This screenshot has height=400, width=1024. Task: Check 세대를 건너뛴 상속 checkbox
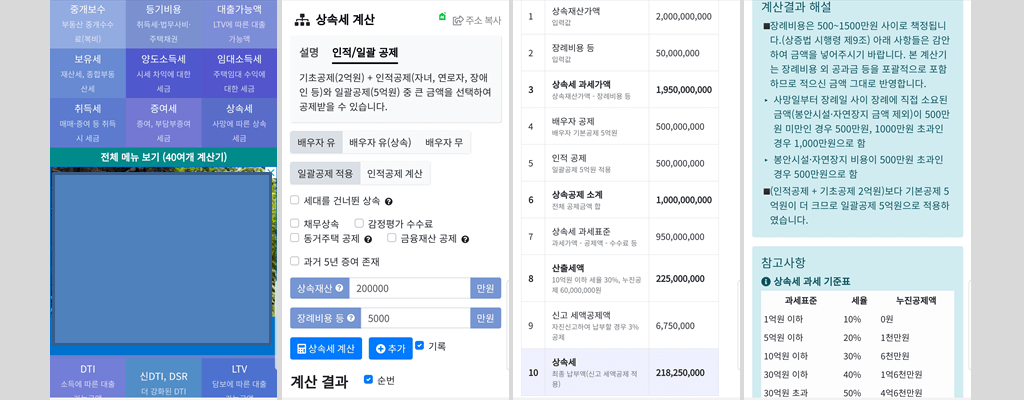(x=295, y=200)
